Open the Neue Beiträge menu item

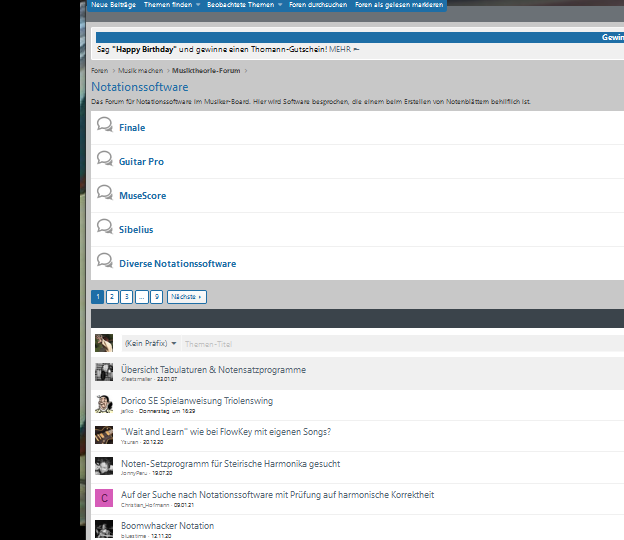click(x=113, y=5)
